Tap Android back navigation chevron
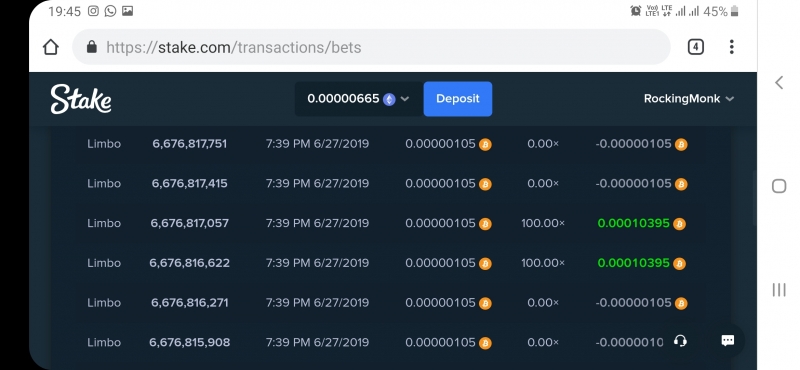This screenshot has height=370, width=800. click(x=779, y=82)
